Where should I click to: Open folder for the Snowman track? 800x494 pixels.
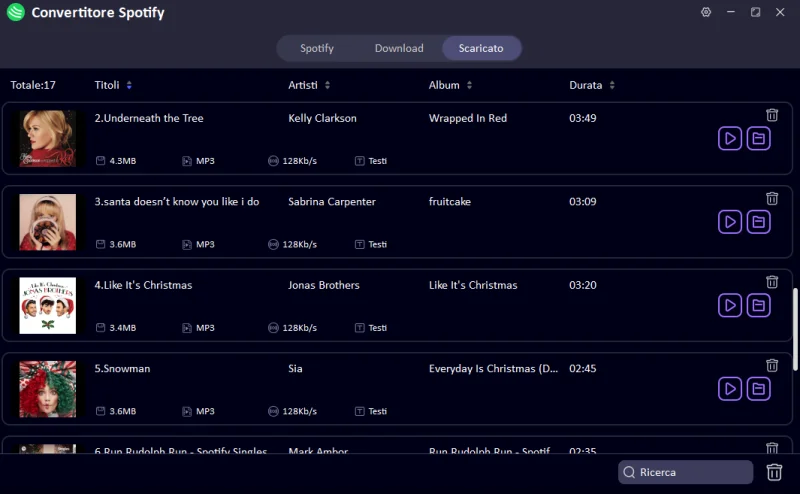click(758, 389)
